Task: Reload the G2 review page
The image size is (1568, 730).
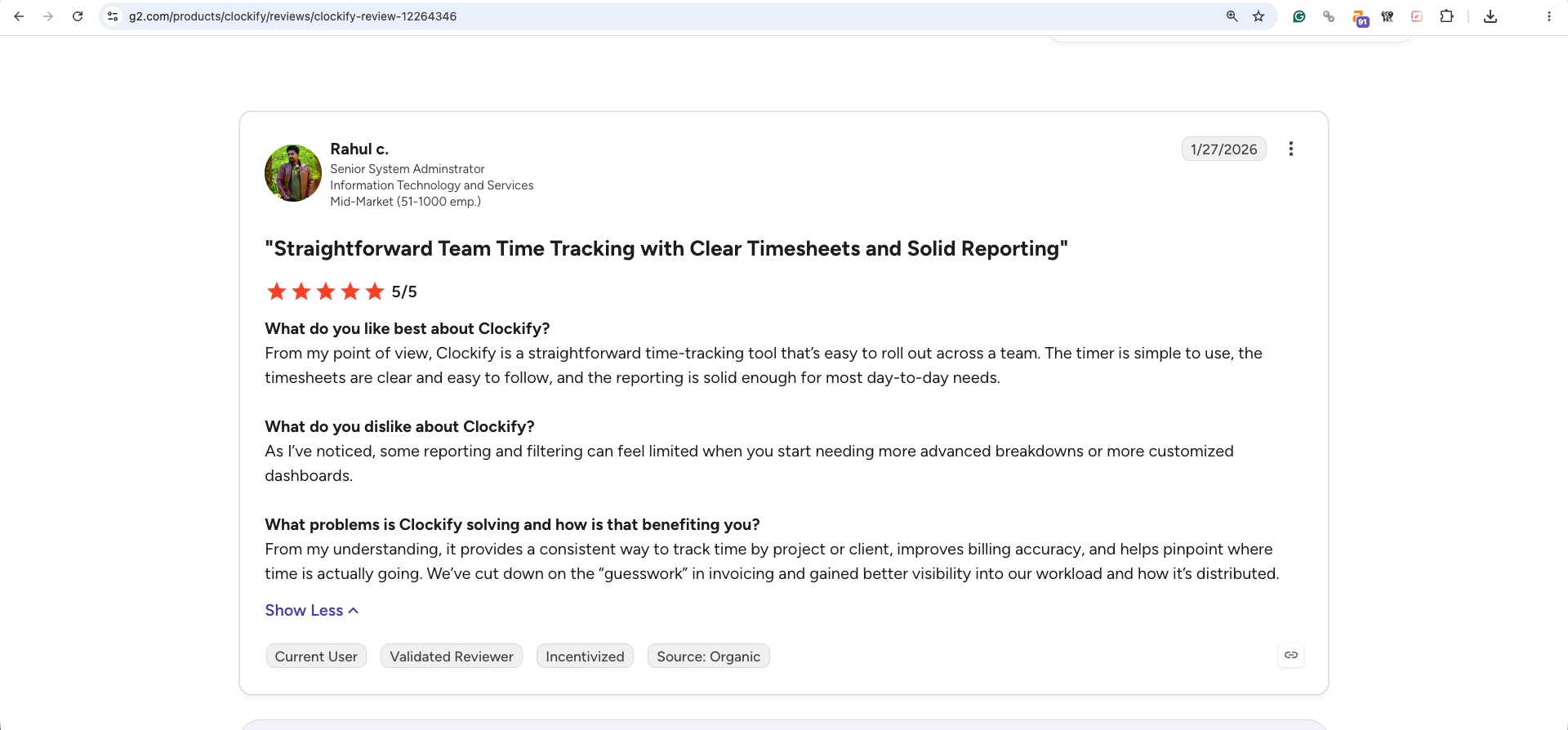Action: (x=78, y=16)
